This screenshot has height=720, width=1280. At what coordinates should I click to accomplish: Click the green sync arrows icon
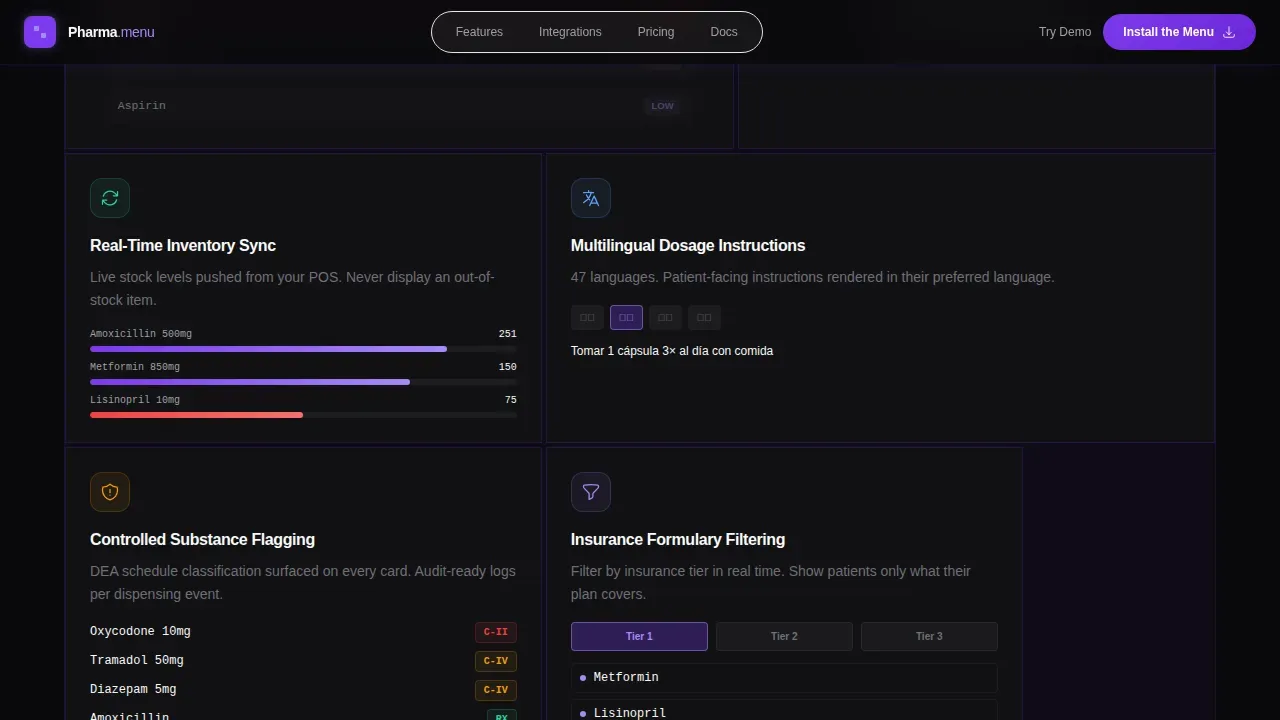click(110, 198)
